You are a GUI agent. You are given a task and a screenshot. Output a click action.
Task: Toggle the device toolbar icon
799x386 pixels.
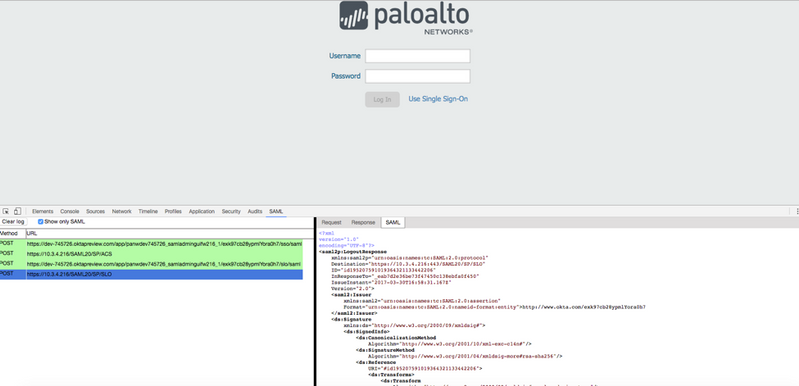17,211
